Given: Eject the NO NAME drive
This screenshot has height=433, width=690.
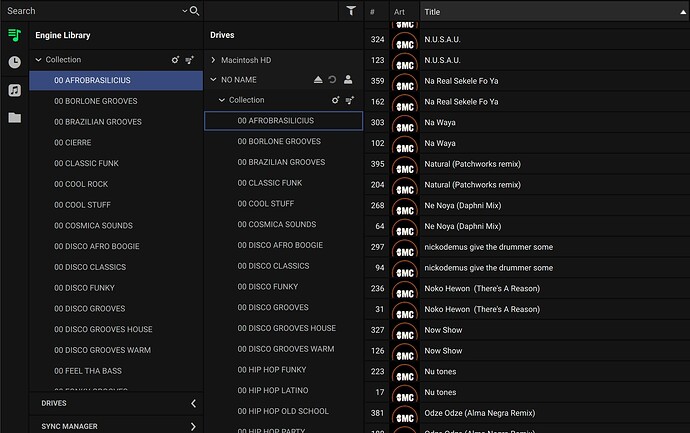Looking at the screenshot, I should tap(318, 80).
